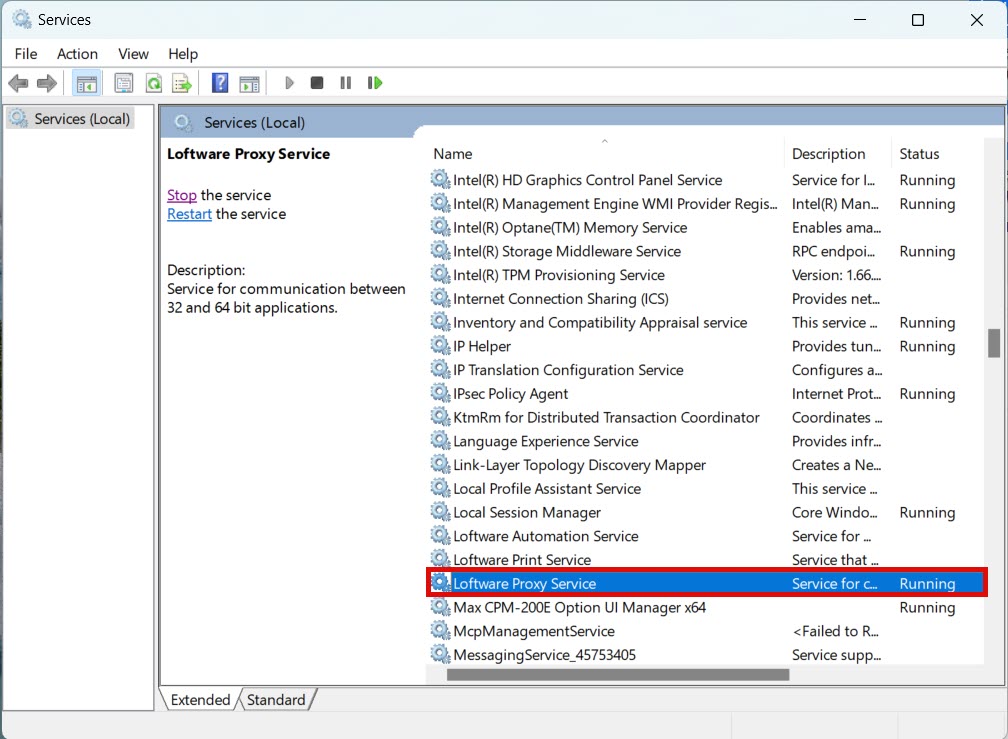Click the Restart Service toolbar icon
This screenshot has height=739, width=1008.
click(375, 83)
